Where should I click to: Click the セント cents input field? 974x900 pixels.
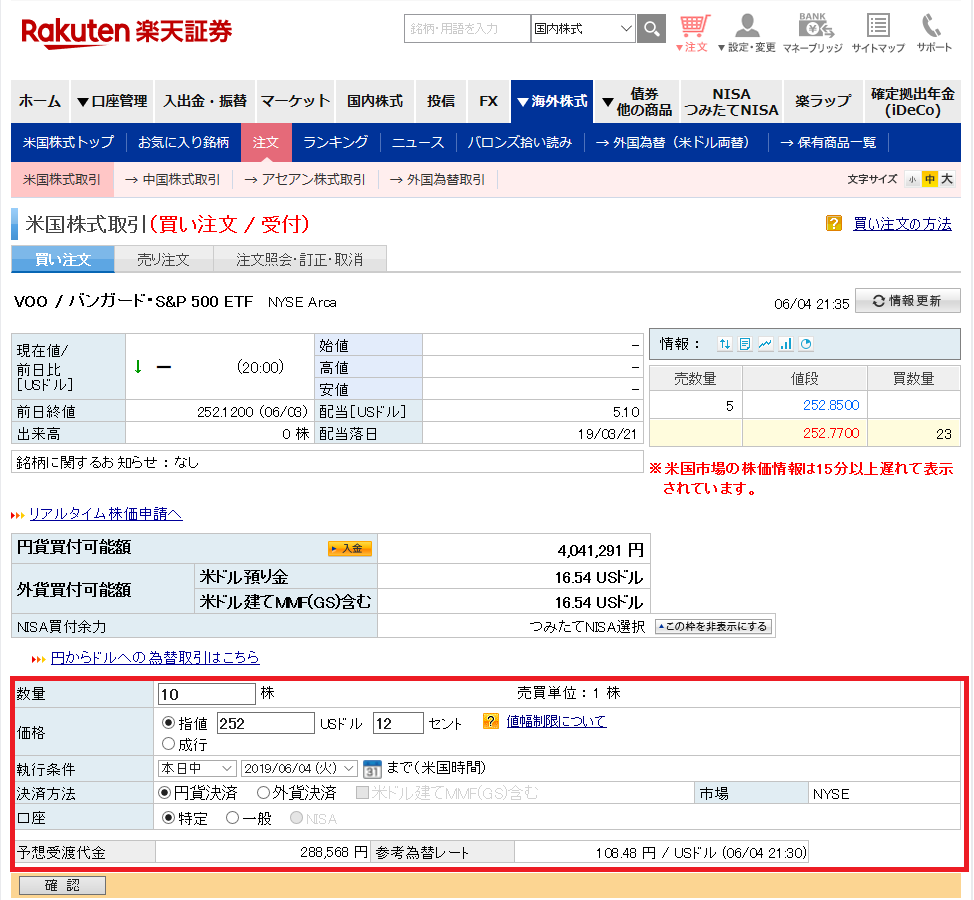(398, 723)
